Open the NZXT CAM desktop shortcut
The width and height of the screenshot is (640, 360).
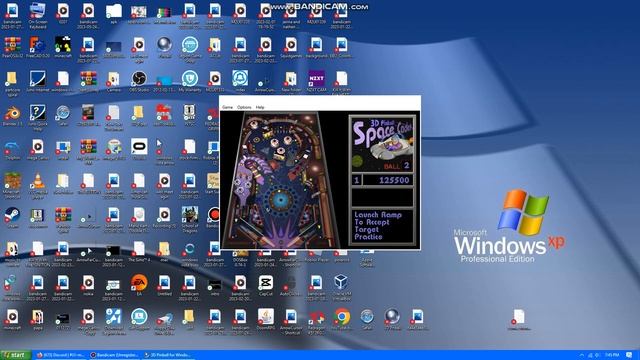click(316, 82)
